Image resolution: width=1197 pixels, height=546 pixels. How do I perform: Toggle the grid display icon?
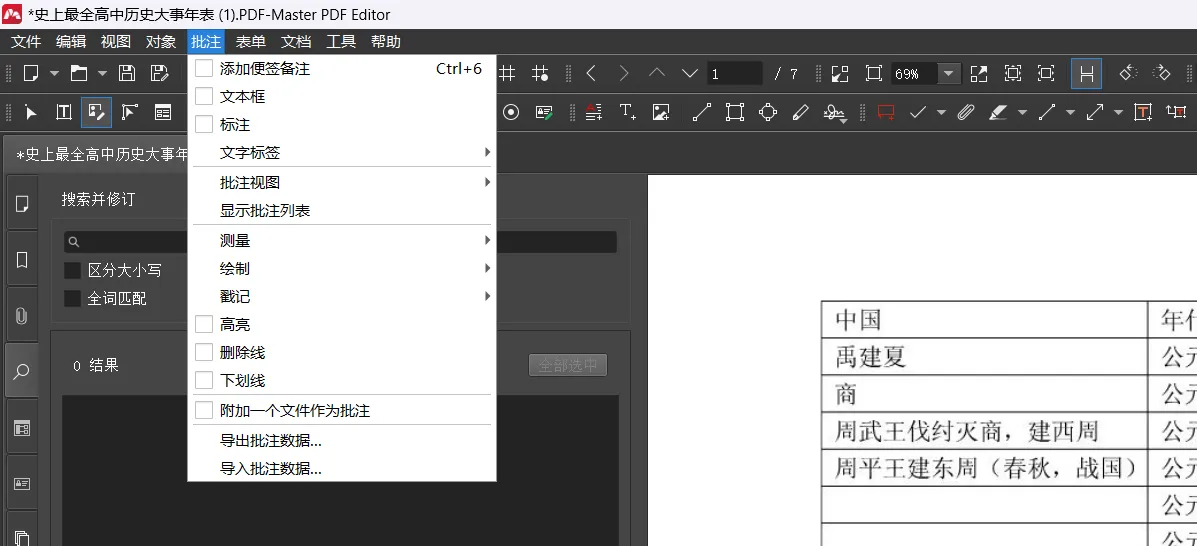(x=508, y=73)
